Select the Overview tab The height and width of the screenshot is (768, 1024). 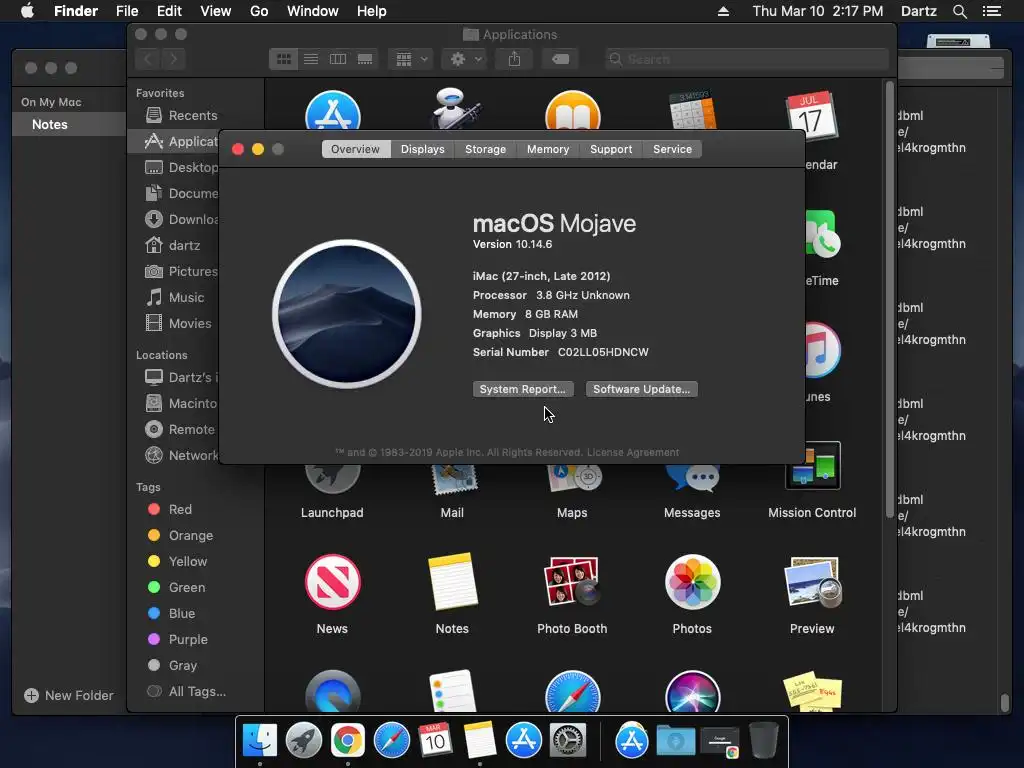click(x=355, y=149)
